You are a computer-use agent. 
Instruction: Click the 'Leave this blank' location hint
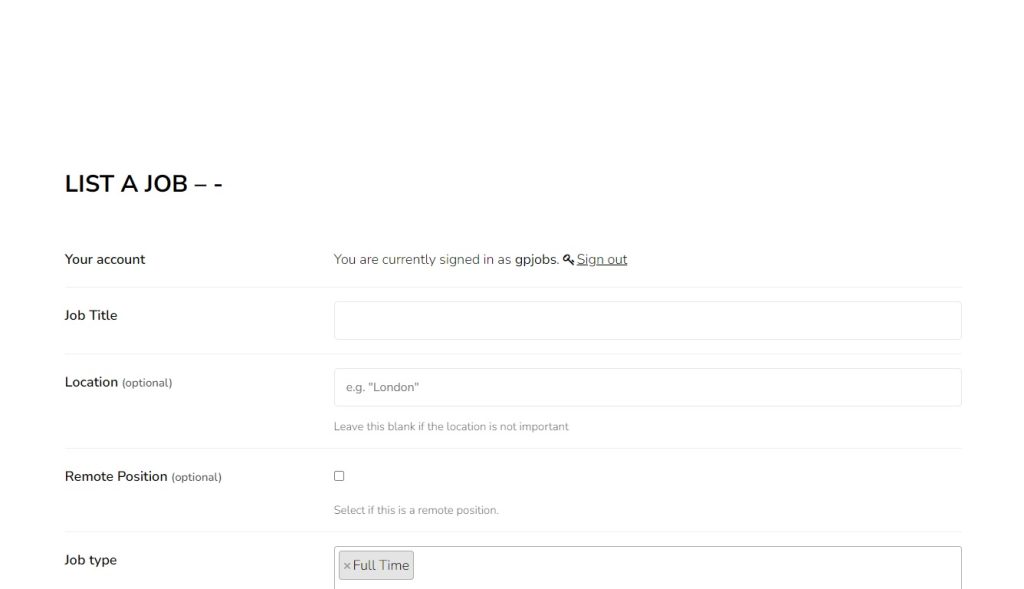pyautogui.click(x=451, y=427)
